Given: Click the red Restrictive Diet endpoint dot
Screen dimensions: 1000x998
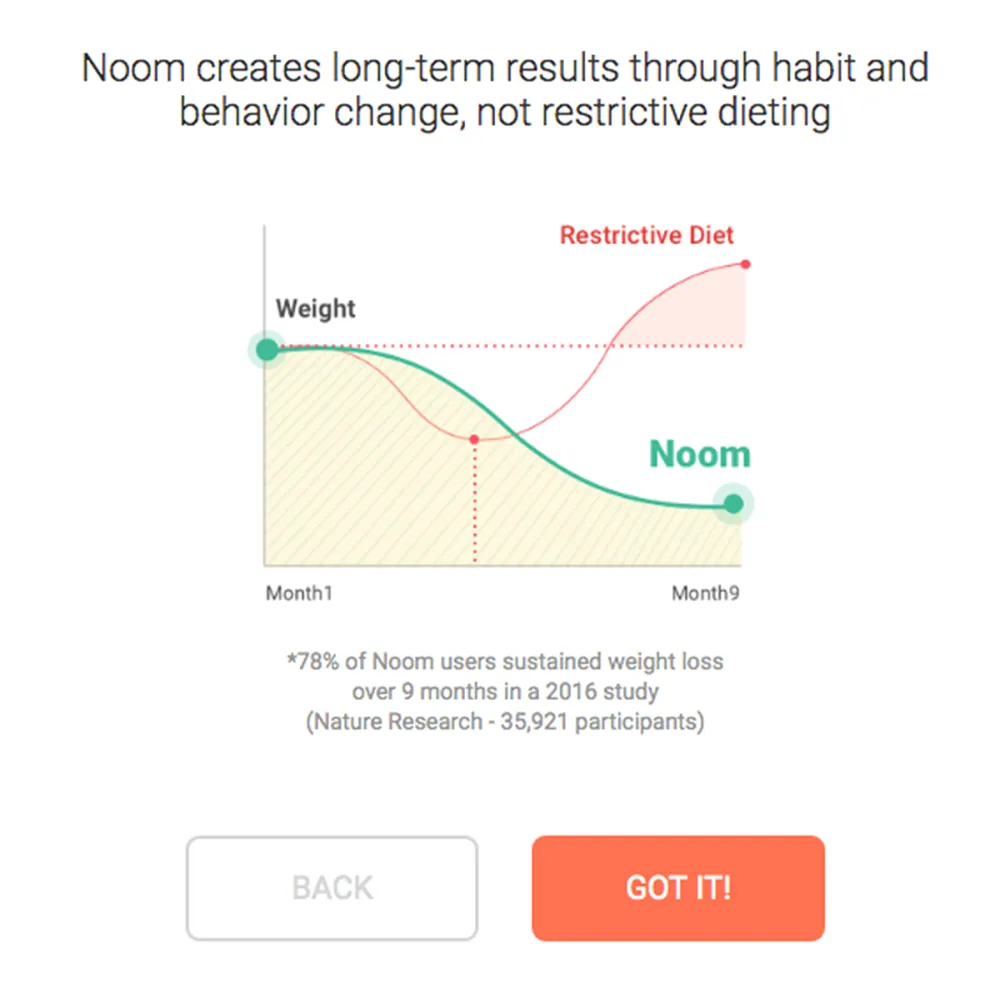Looking at the screenshot, I should [745, 264].
